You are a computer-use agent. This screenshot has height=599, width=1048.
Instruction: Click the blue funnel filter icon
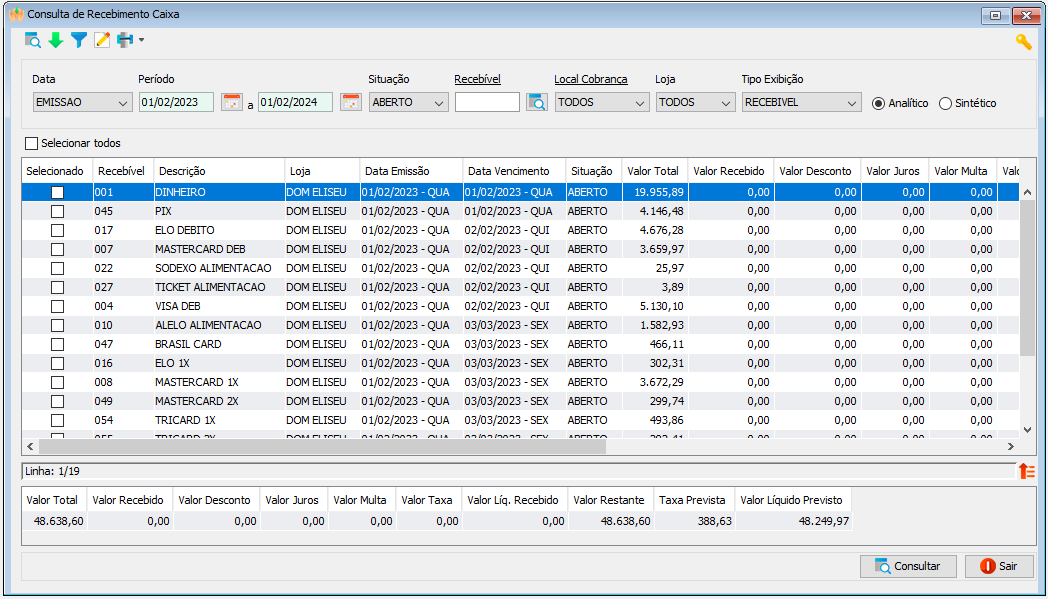click(79, 40)
